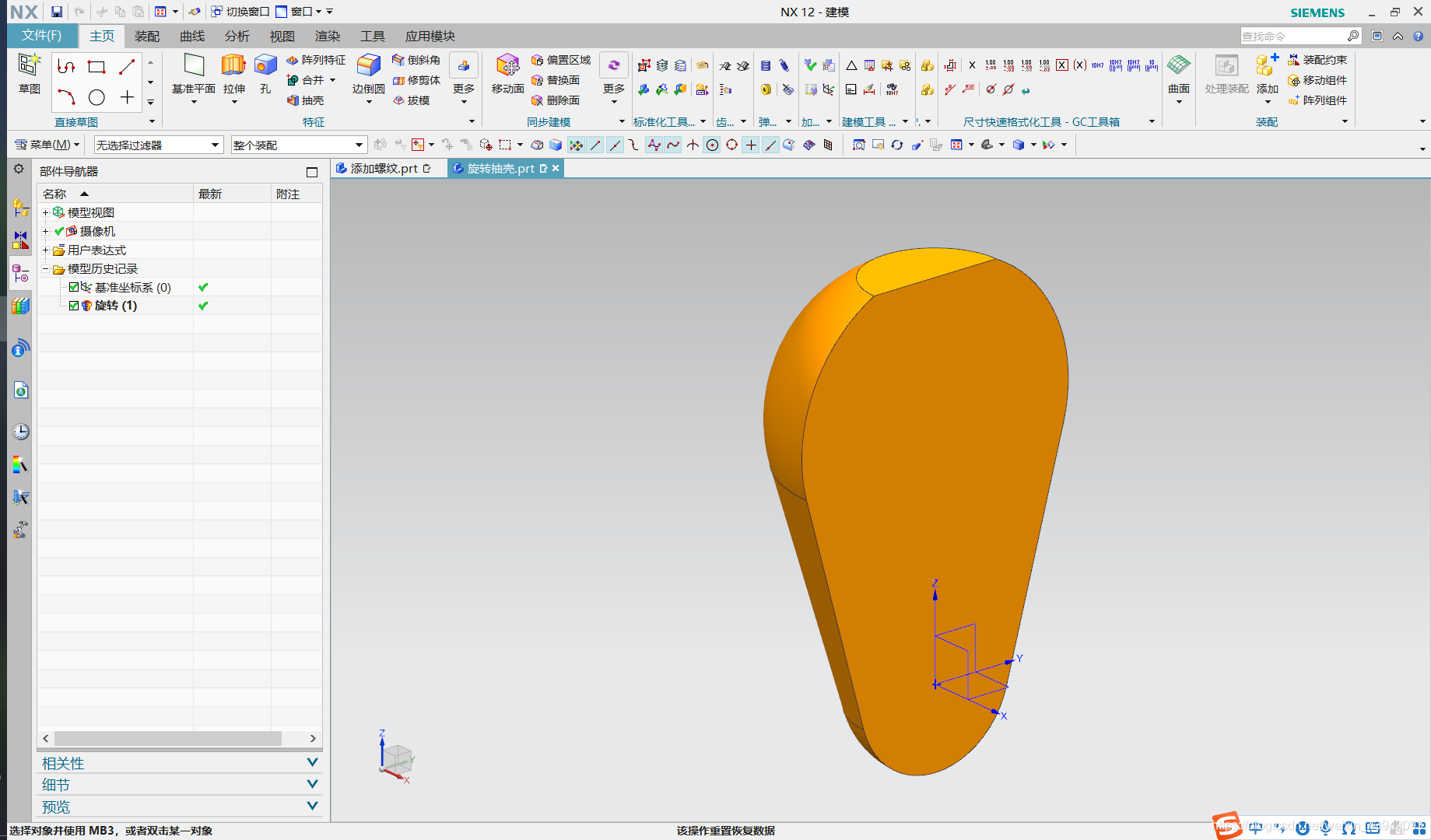1431x840 pixels.
Task: Click the navigator horizontal scrollbar
Action: click(x=168, y=738)
